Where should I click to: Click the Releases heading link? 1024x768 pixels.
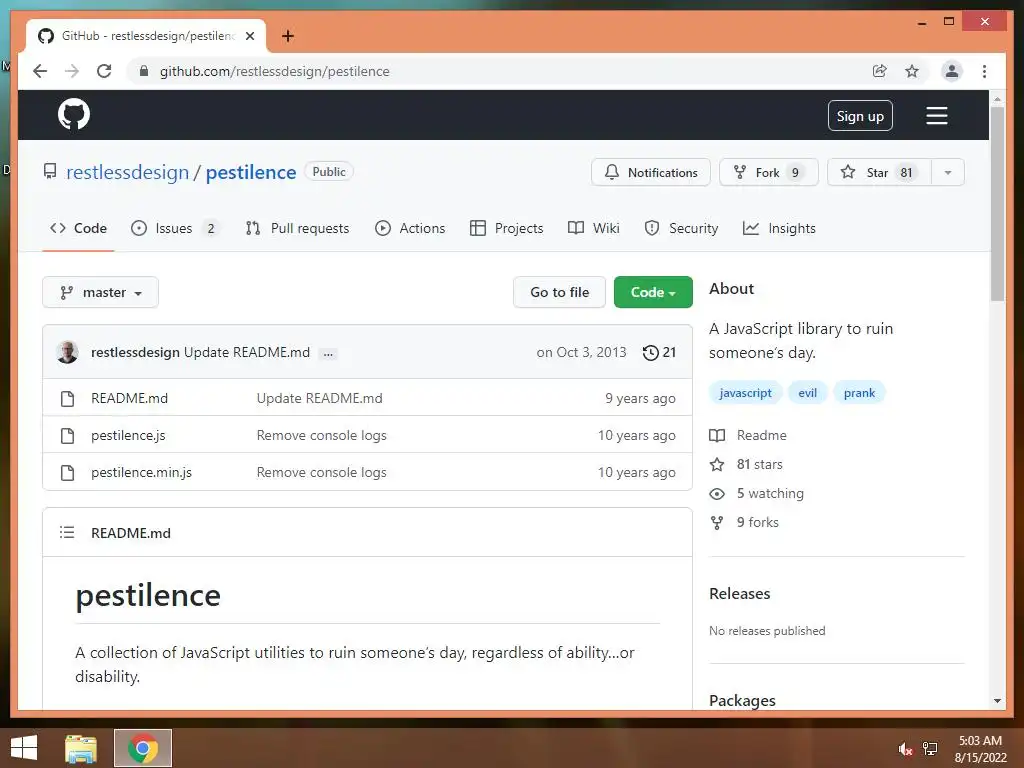click(x=740, y=594)
